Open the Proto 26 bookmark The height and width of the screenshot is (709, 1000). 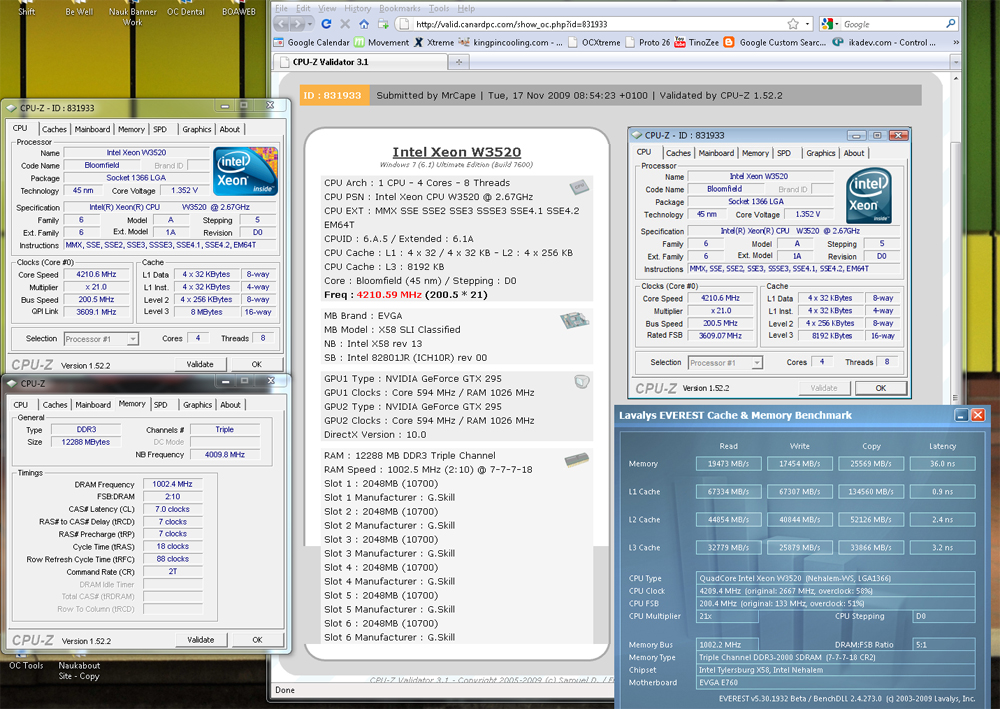tap(648, 43)
